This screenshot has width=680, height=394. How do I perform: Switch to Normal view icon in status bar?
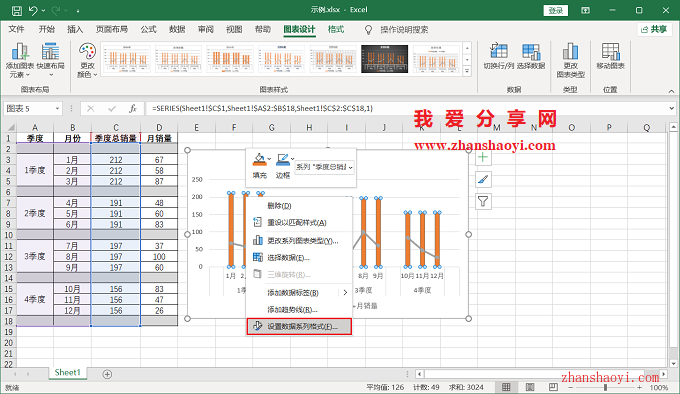click(506, 387)
